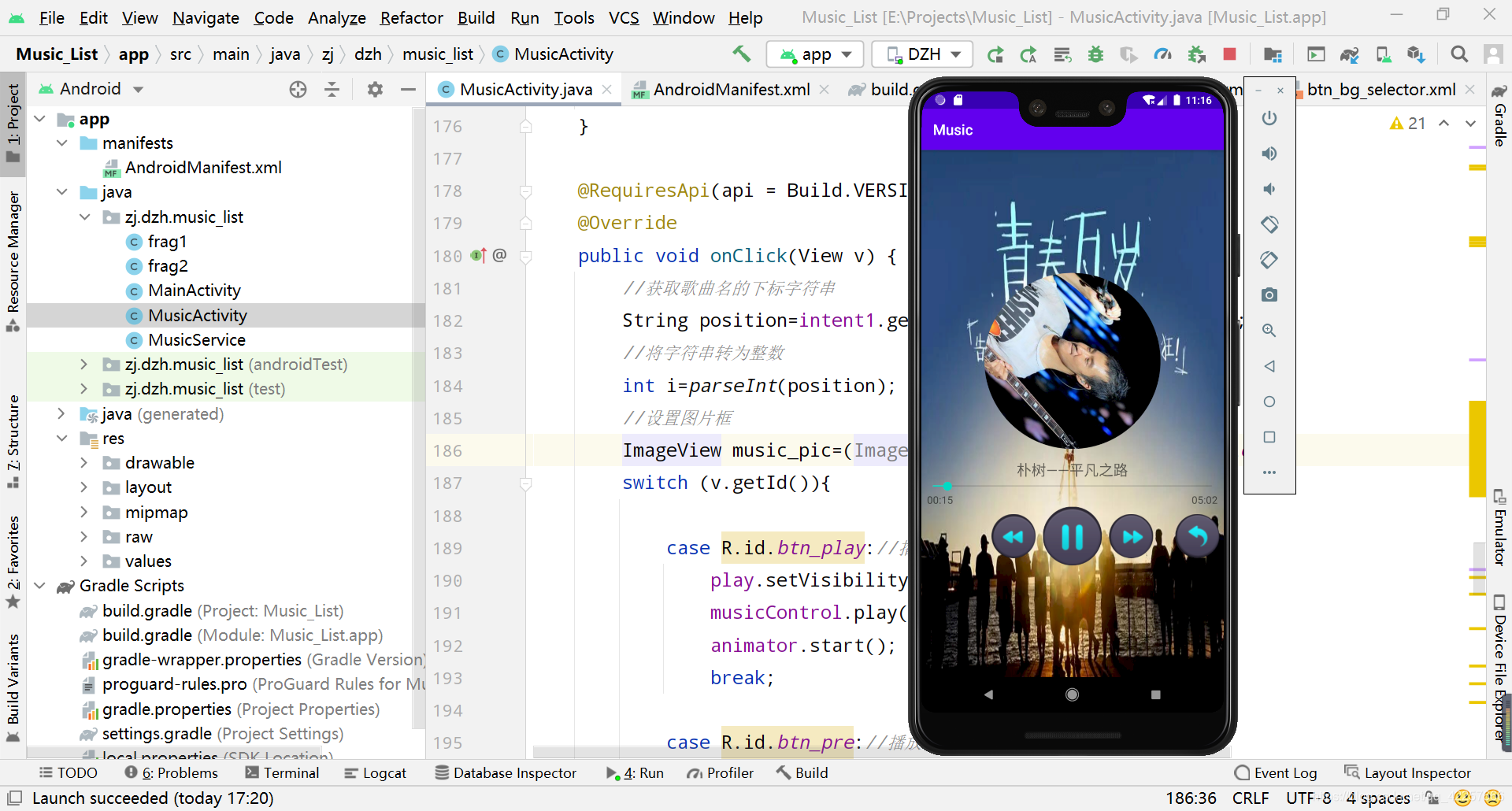This screenshot has height=811, width=1512.
Task: Open the Logcat tool window
Action: pos(376,773)
